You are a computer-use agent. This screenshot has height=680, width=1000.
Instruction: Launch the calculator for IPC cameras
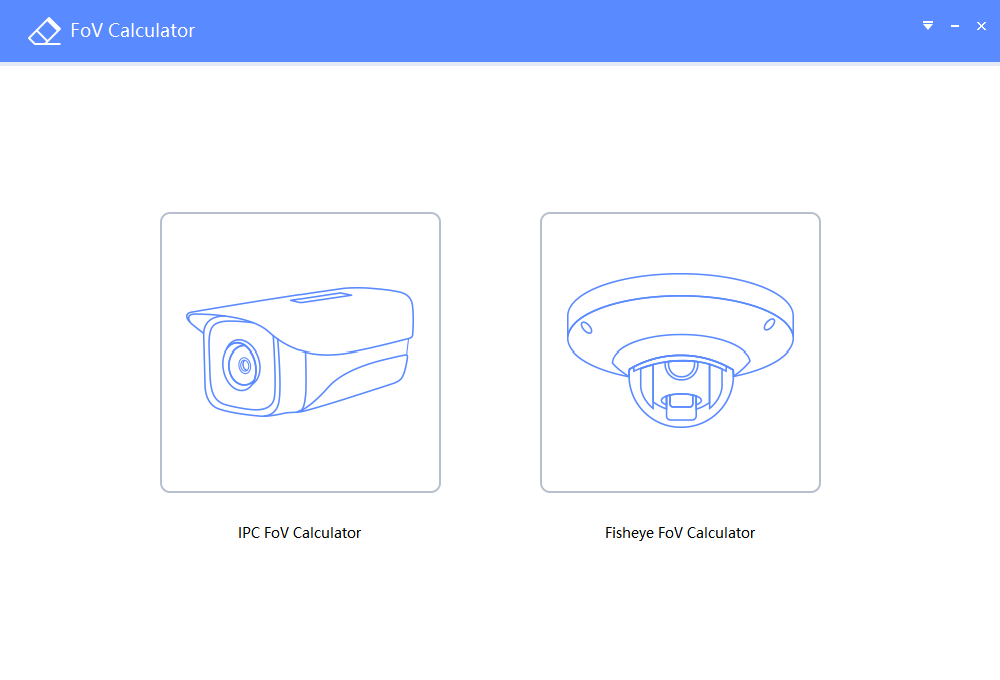(300, 352)
